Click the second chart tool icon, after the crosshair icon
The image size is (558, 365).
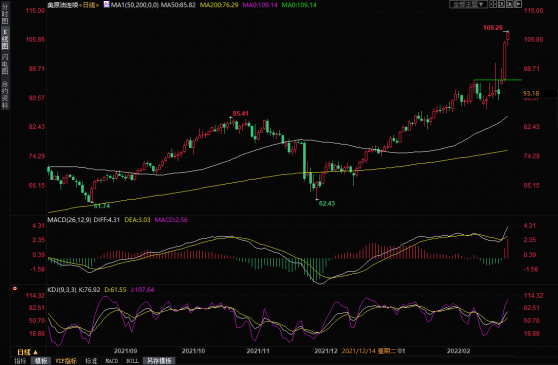coord(501,4)
